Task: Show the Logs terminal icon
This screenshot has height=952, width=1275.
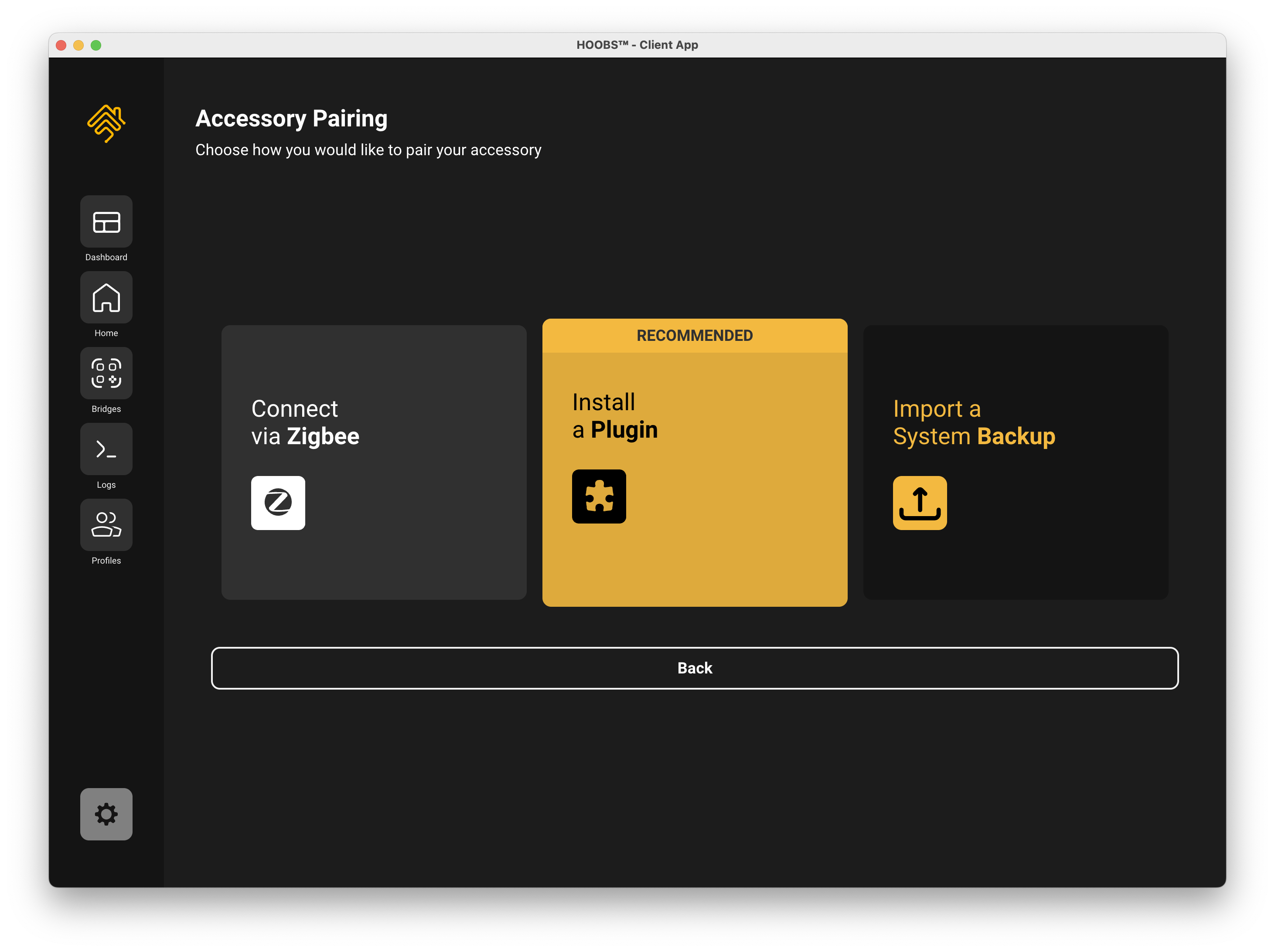Action: pyautogui.click(x=106, y=449)
